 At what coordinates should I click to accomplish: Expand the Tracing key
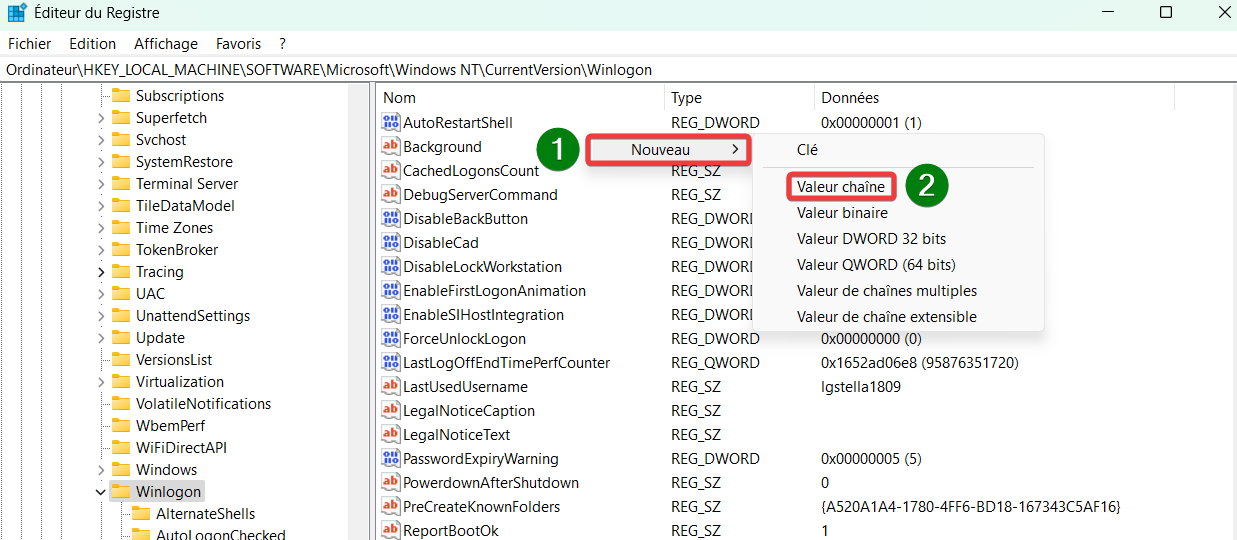[101, 272]
